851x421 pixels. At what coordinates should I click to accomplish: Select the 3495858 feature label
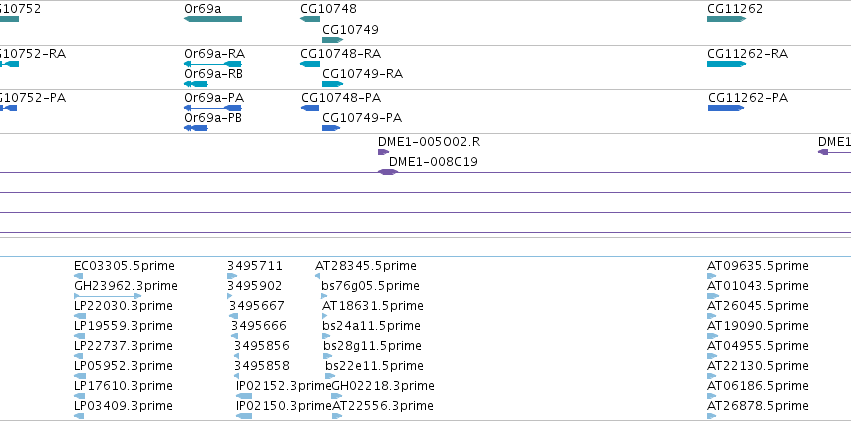(x=262, y=366)
